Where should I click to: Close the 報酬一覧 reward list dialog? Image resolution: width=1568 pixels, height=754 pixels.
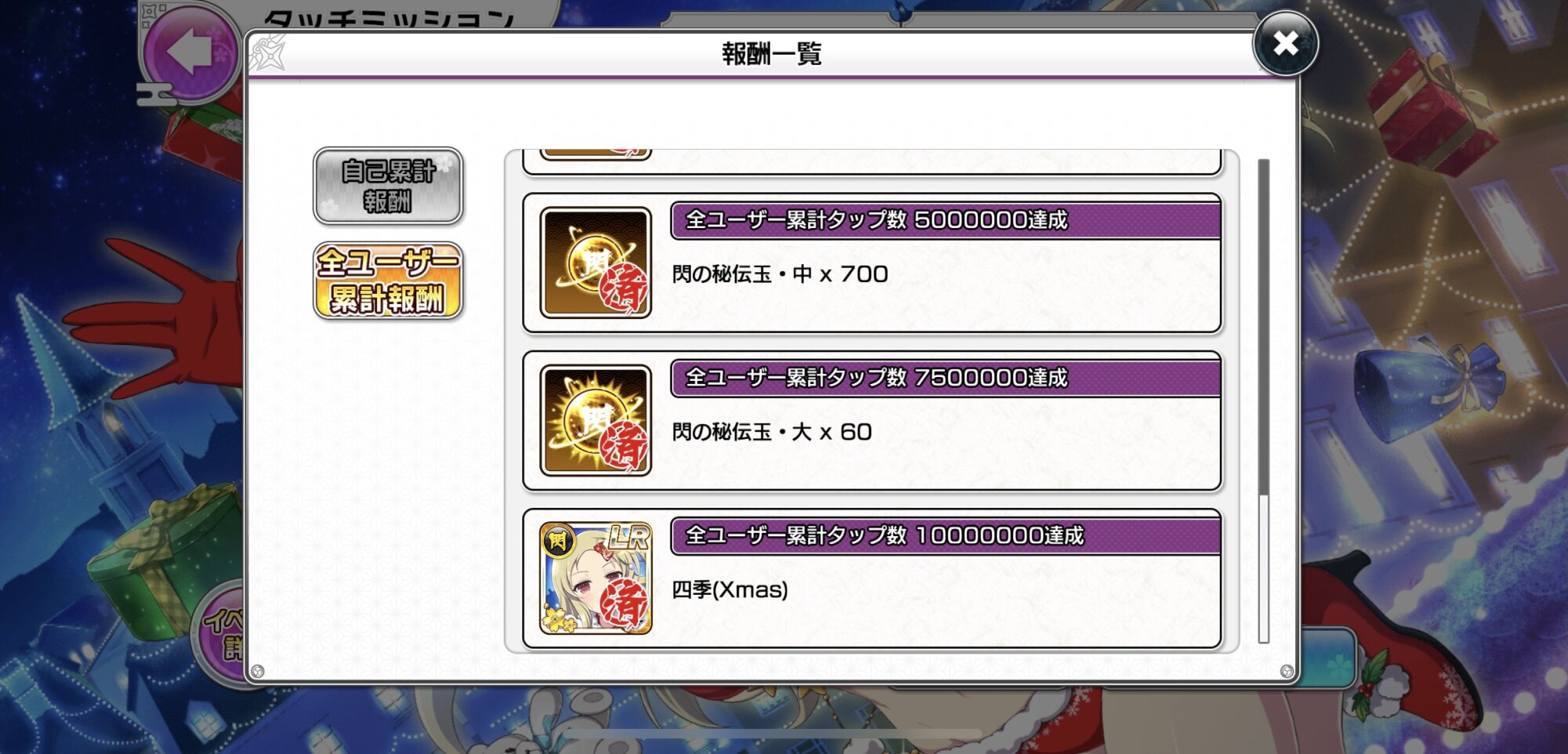[x=1286, y=44]
